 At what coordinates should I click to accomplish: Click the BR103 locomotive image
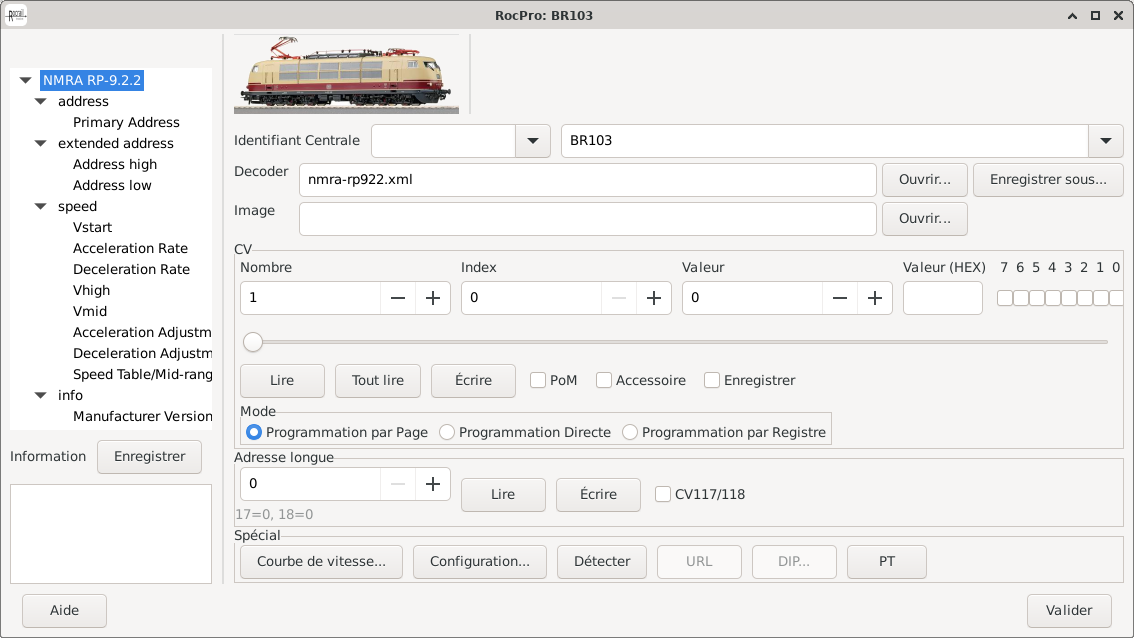[x=347, y=75]
